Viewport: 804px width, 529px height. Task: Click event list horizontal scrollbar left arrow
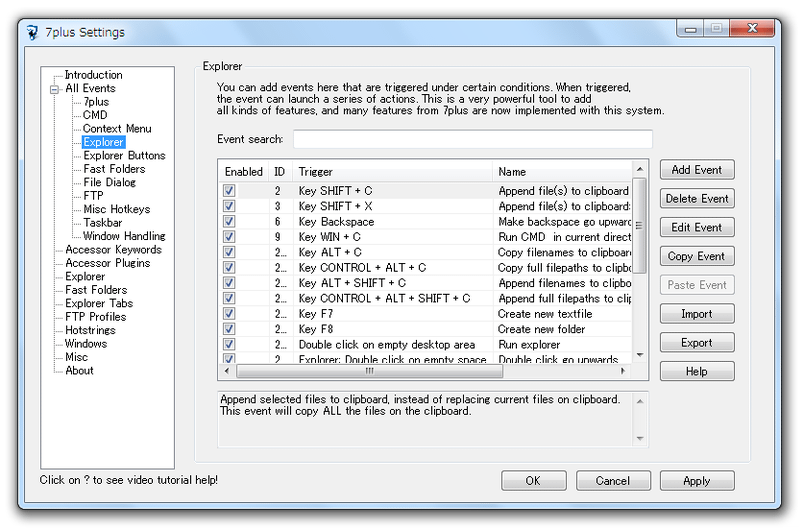point(227,371)
